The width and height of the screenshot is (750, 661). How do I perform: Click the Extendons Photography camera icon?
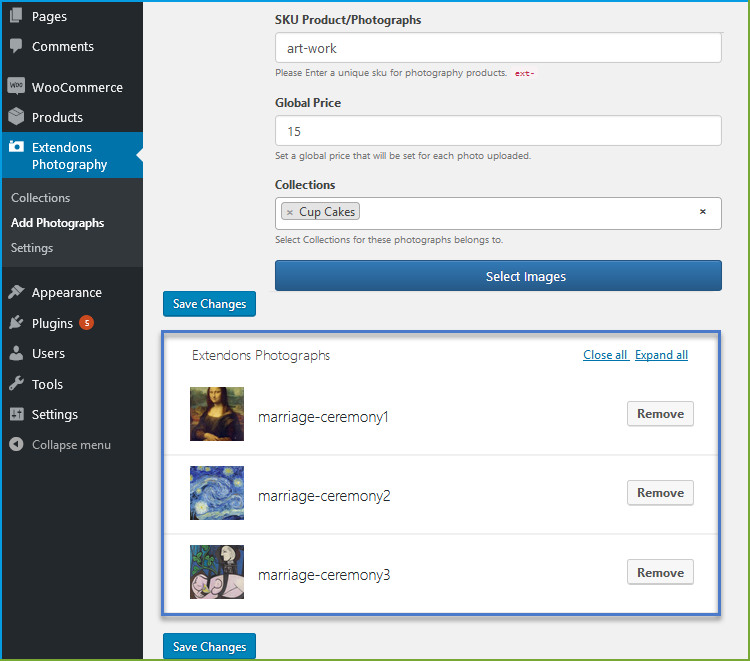point(16,147)
